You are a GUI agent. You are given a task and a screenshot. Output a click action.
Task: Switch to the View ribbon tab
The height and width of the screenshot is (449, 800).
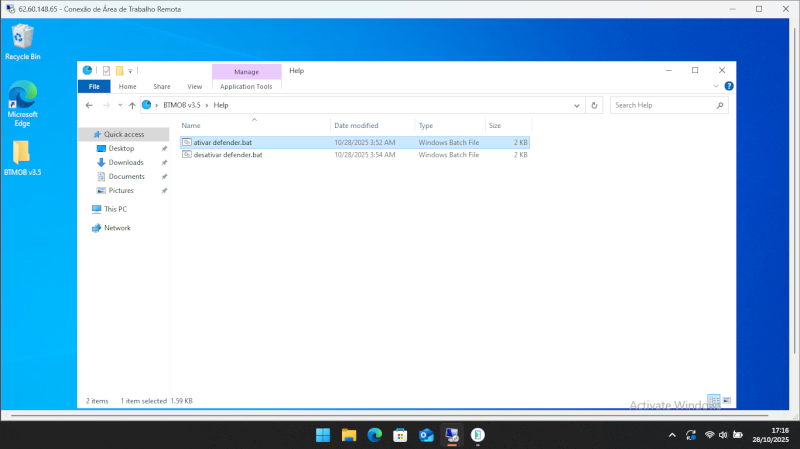point(194,87)
